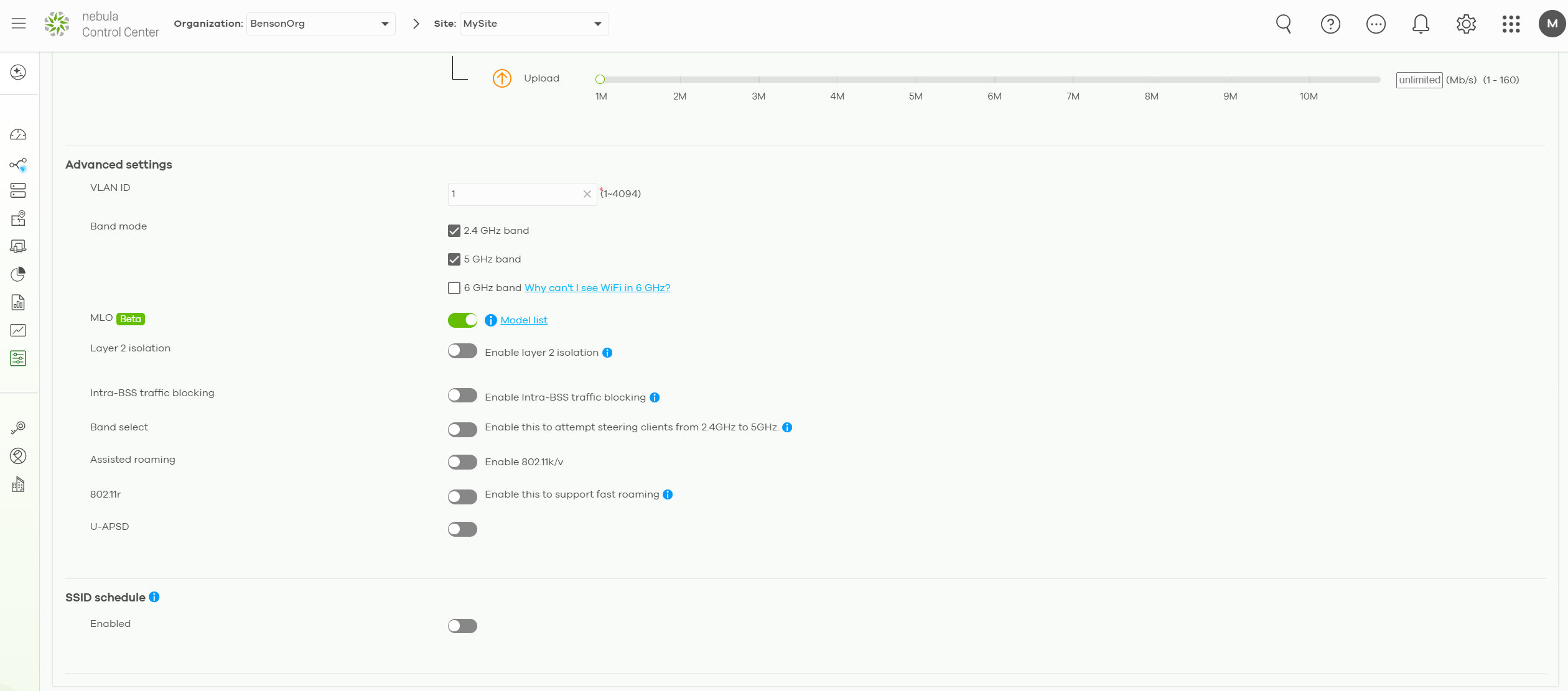Open the user account avatar M

click(1552, 24)
